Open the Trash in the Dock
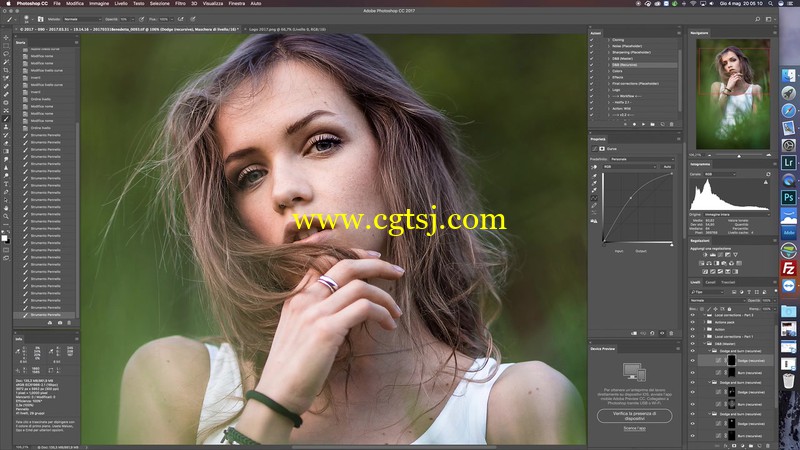The image size is (800, 450). tap(788, 381)
